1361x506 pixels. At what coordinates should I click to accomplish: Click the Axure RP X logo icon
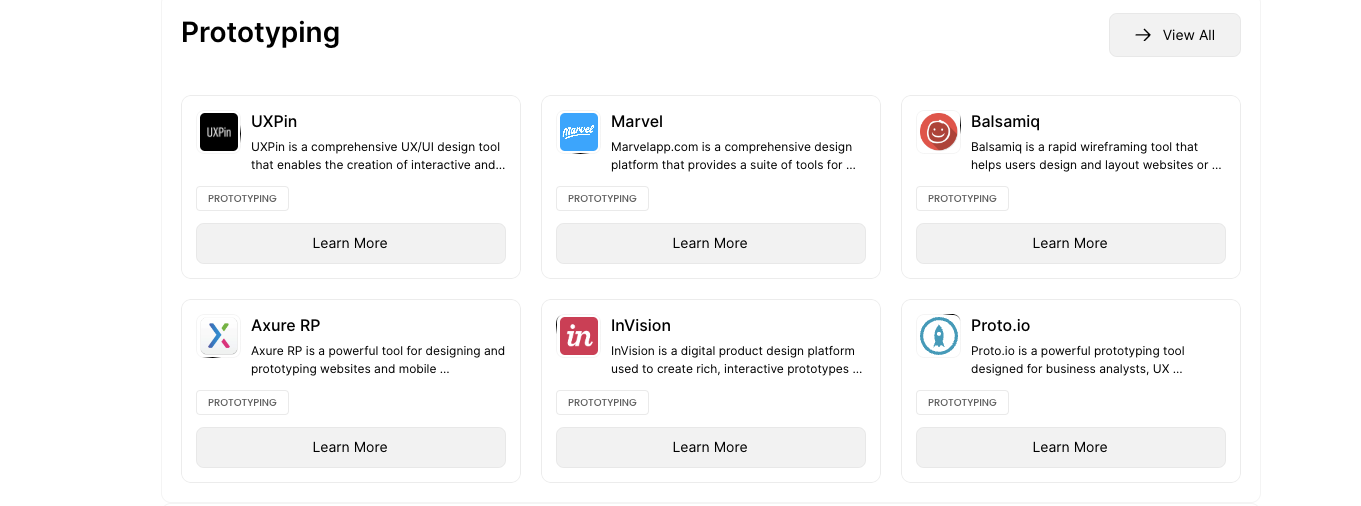click(219, 336)
